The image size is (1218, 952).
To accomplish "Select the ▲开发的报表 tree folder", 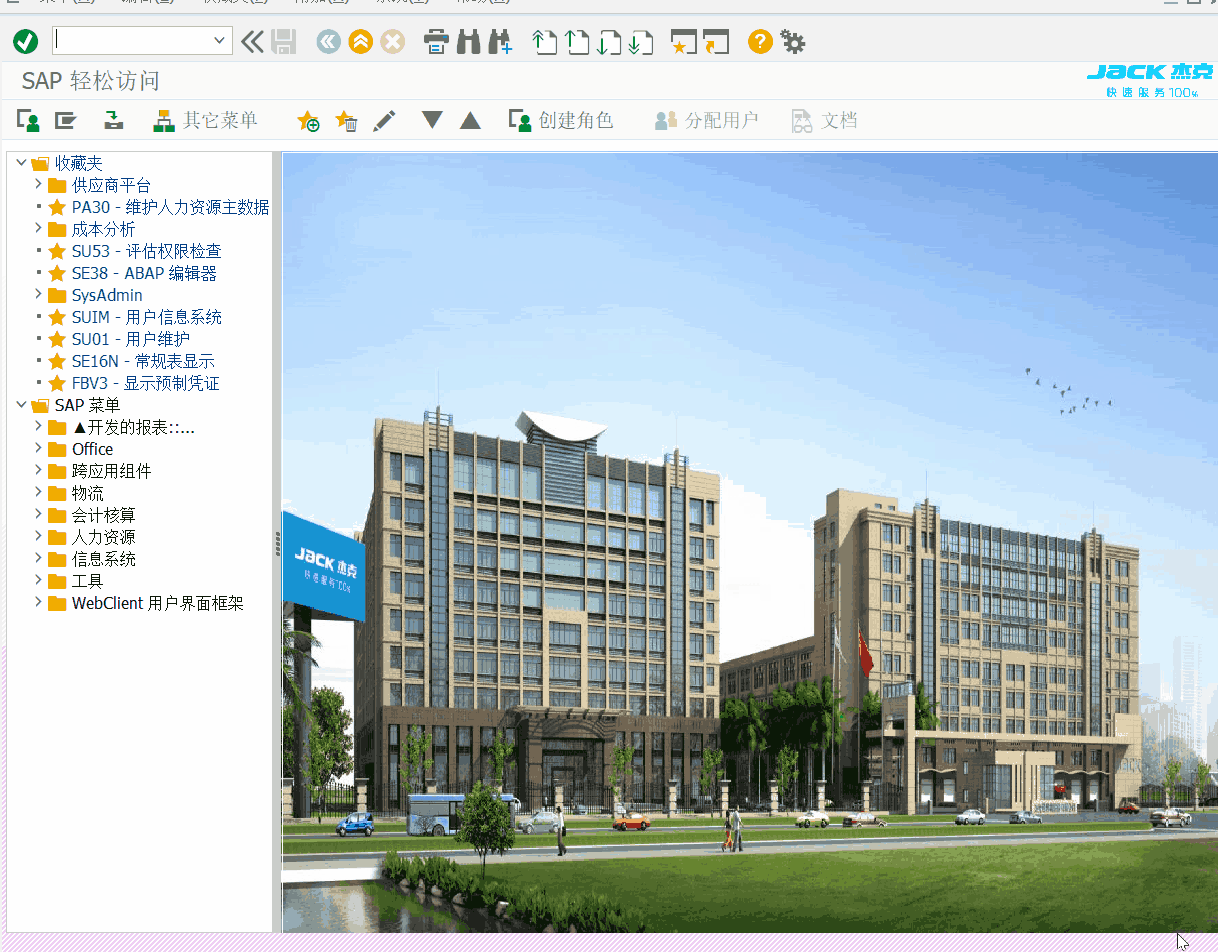I will 133,427.
